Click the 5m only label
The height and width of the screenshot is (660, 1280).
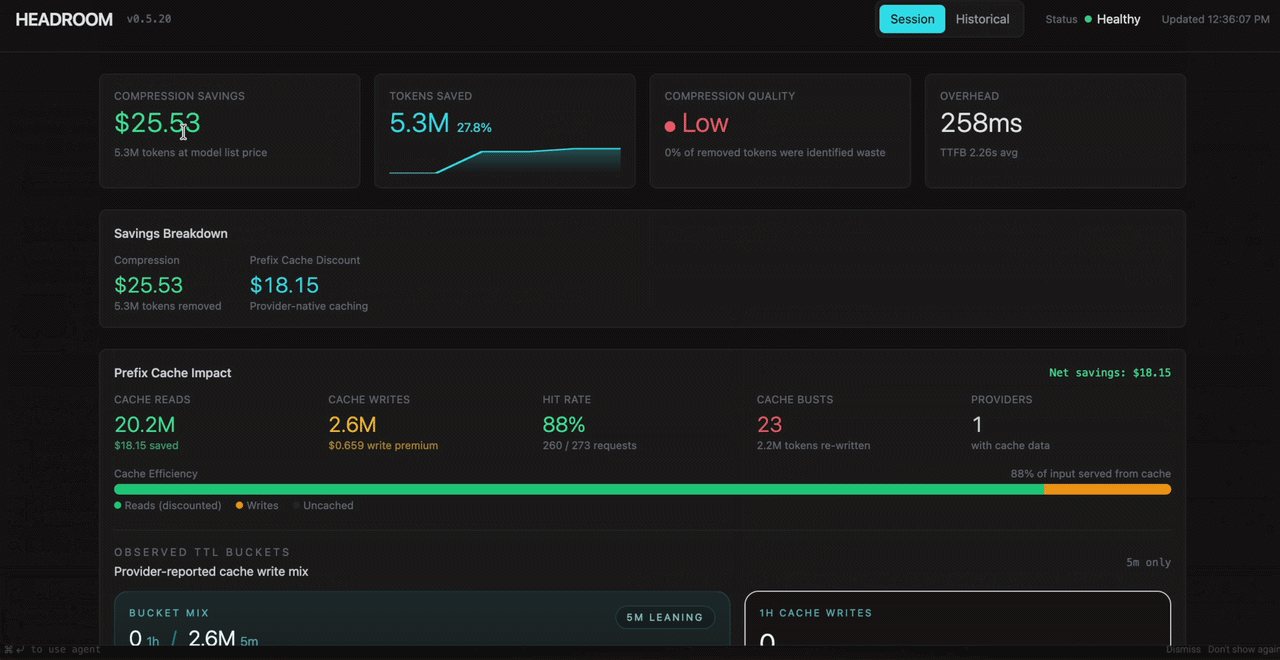point(1148,562)
